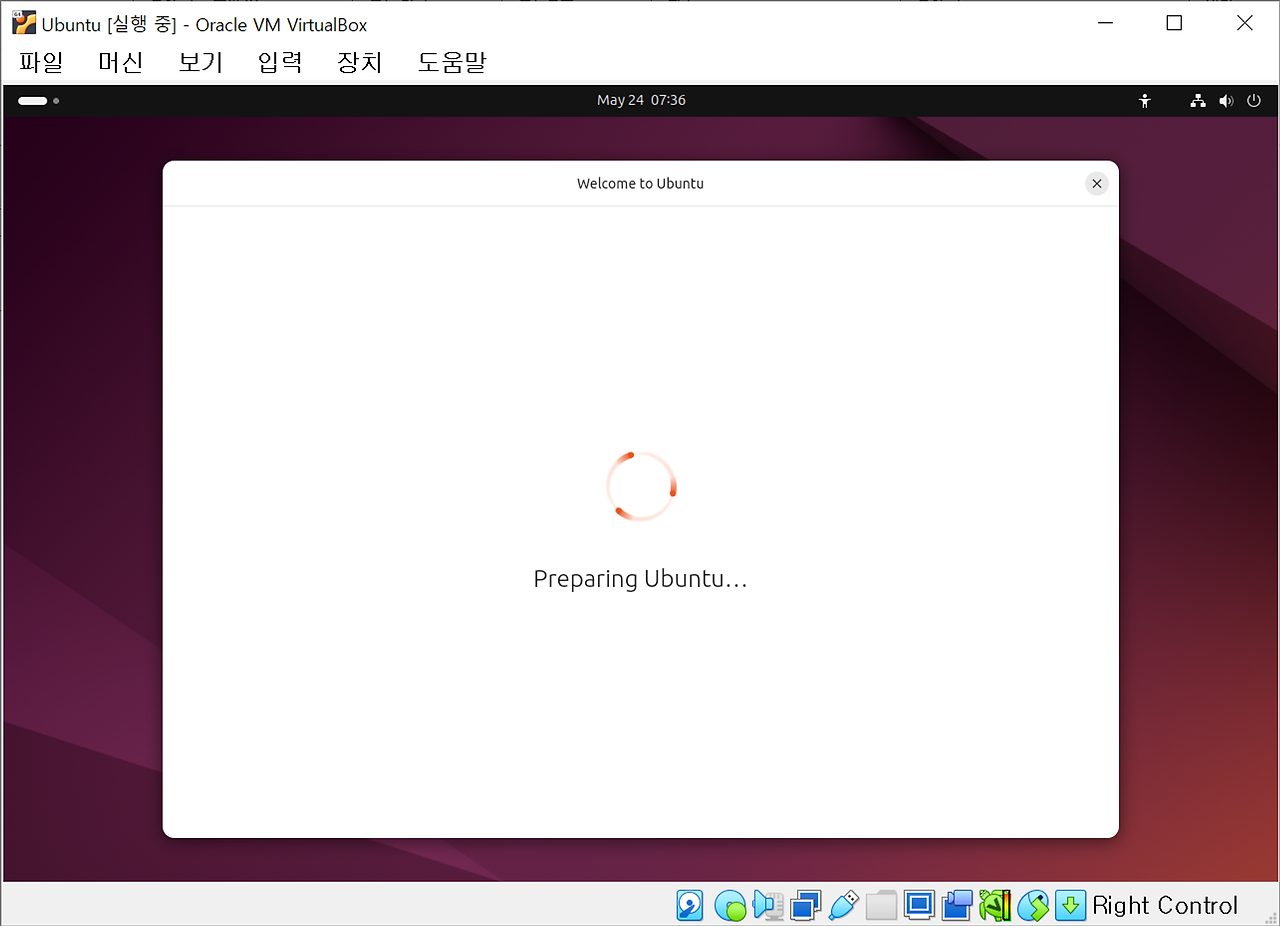Maximize the VirtualBox window
1280x926 pixels.
[x=1174, y=23]
